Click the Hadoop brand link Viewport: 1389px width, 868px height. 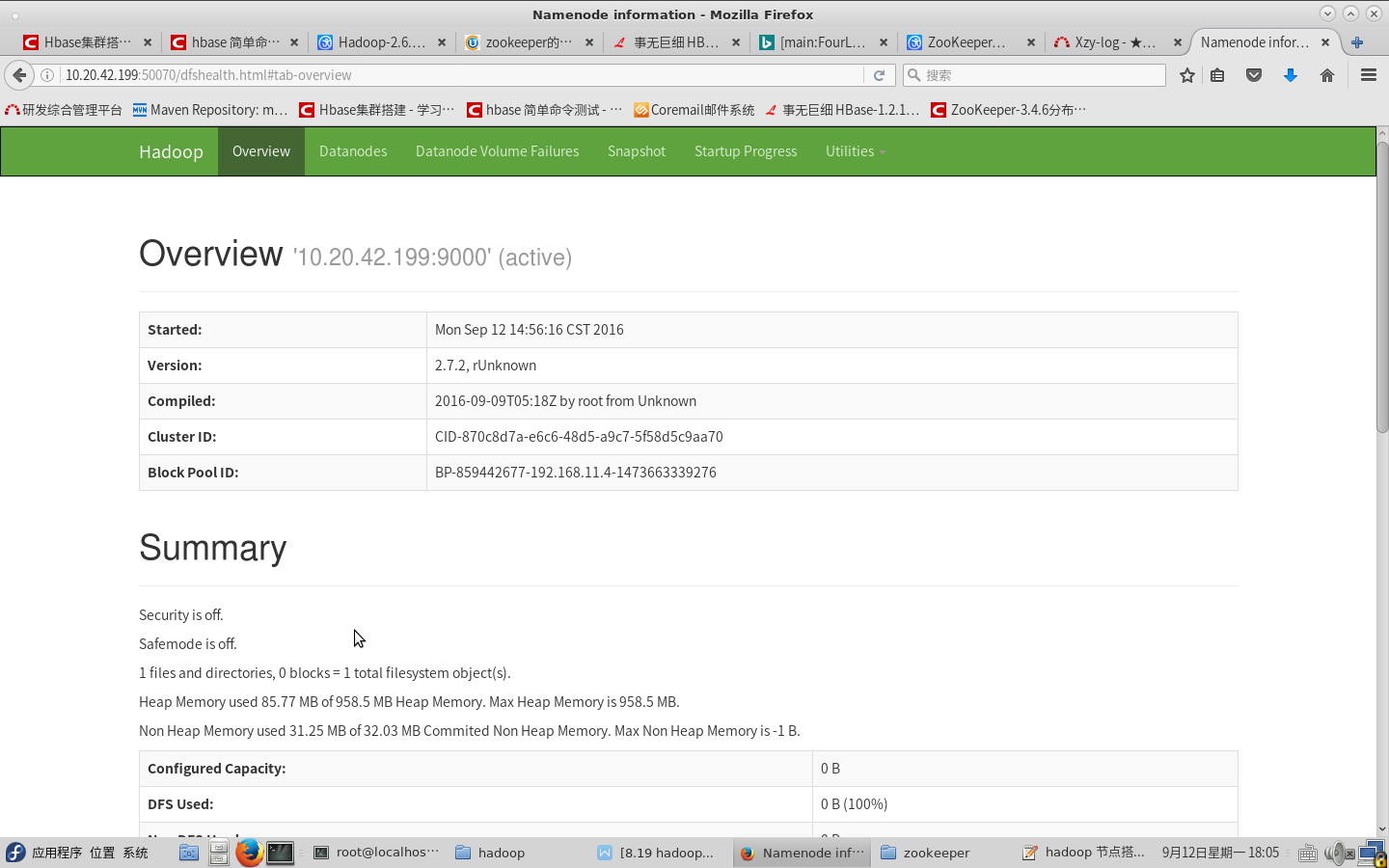click(171, 151)
